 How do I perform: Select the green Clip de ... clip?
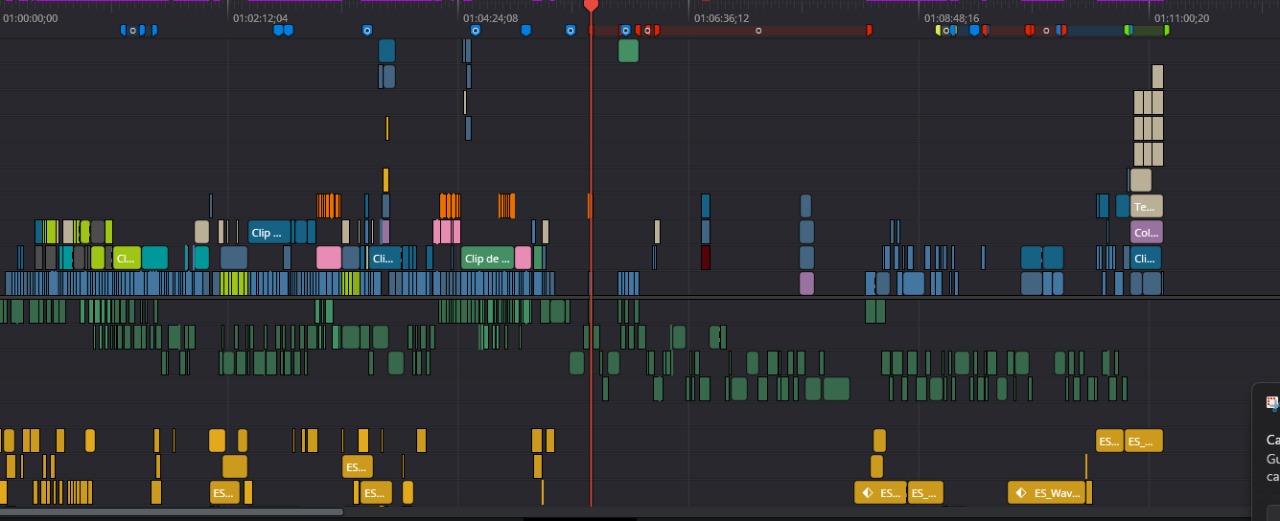coord(487,258)
